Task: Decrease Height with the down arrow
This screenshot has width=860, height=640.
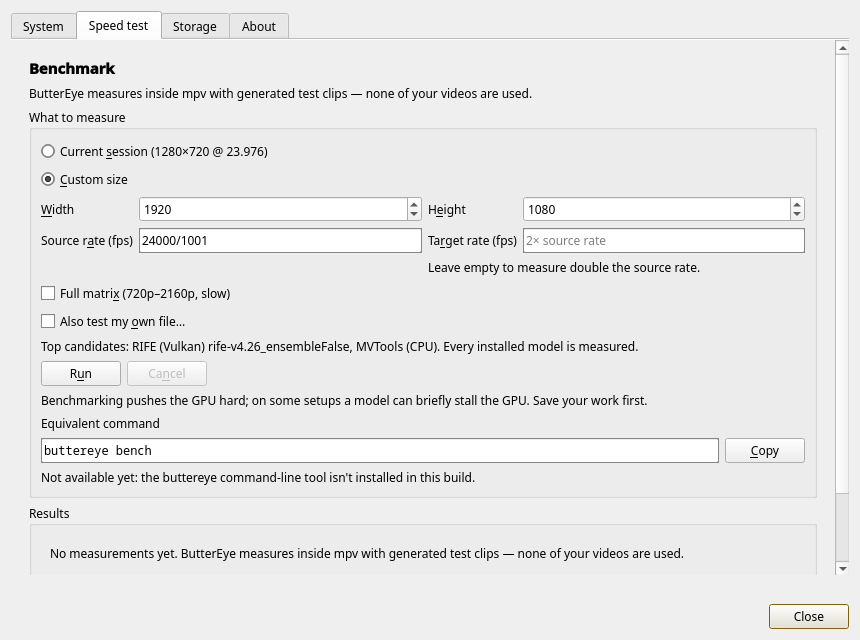Action: click(797, 214)
